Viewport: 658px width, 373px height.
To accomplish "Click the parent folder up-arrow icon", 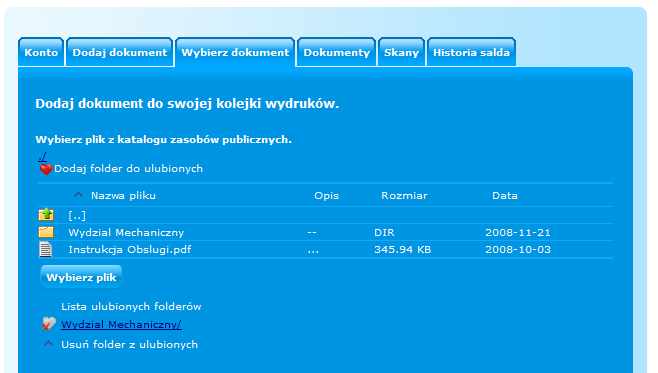I will (46, 214).
